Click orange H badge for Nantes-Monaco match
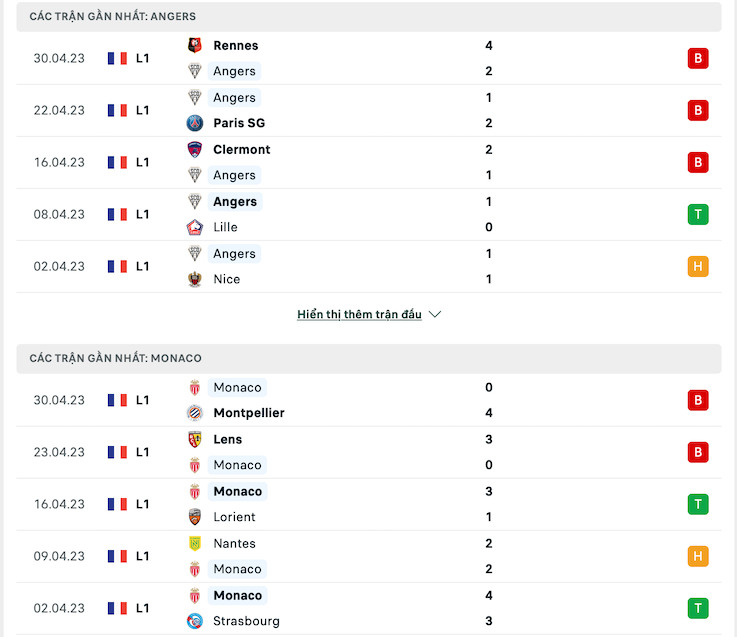 click(x=698, y=556)
